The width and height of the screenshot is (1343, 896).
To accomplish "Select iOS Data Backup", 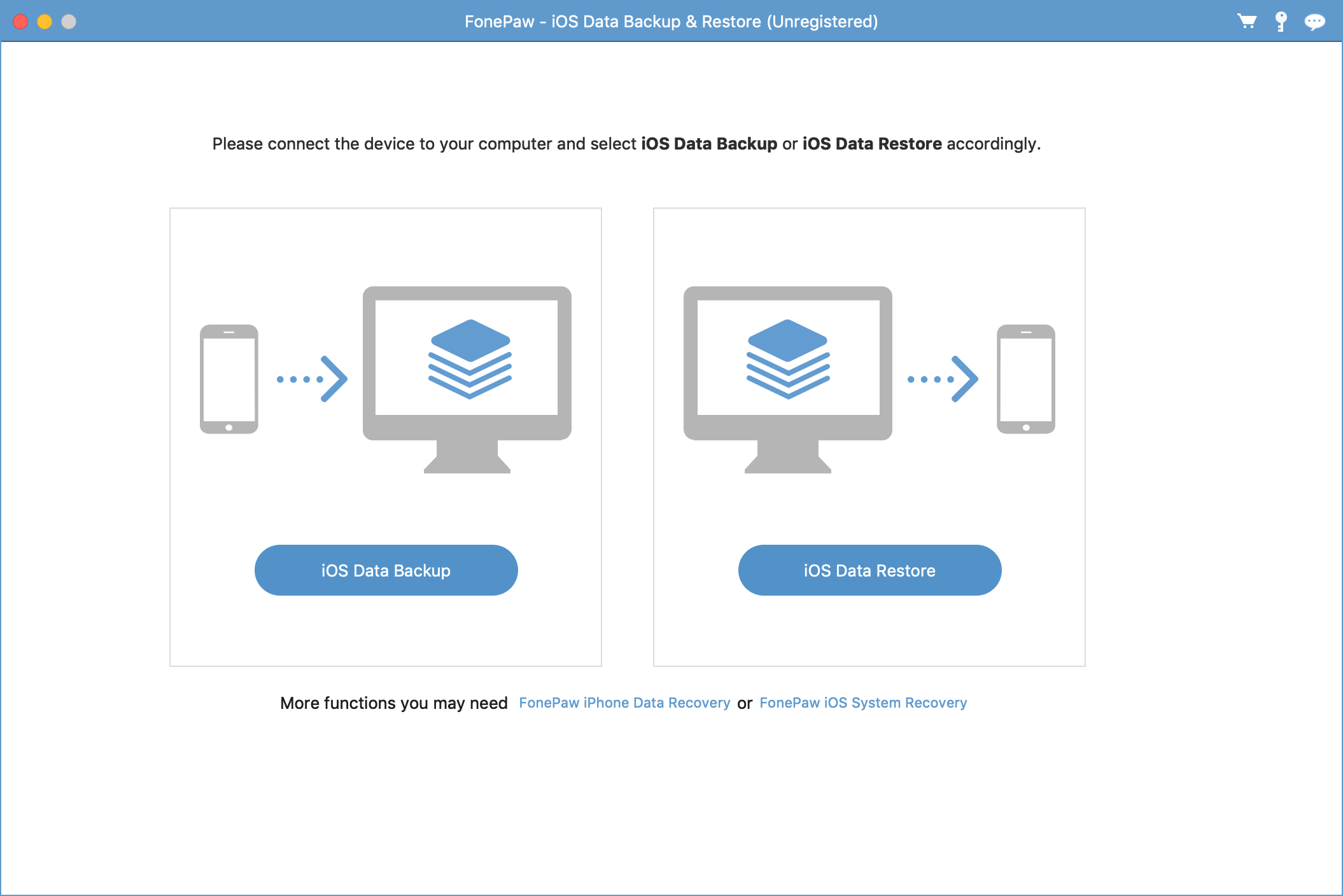I will click(x=386, y=570).
